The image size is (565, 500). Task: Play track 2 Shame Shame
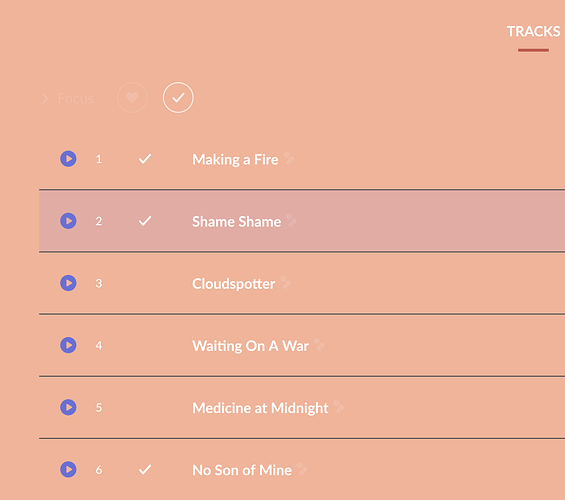68,221
